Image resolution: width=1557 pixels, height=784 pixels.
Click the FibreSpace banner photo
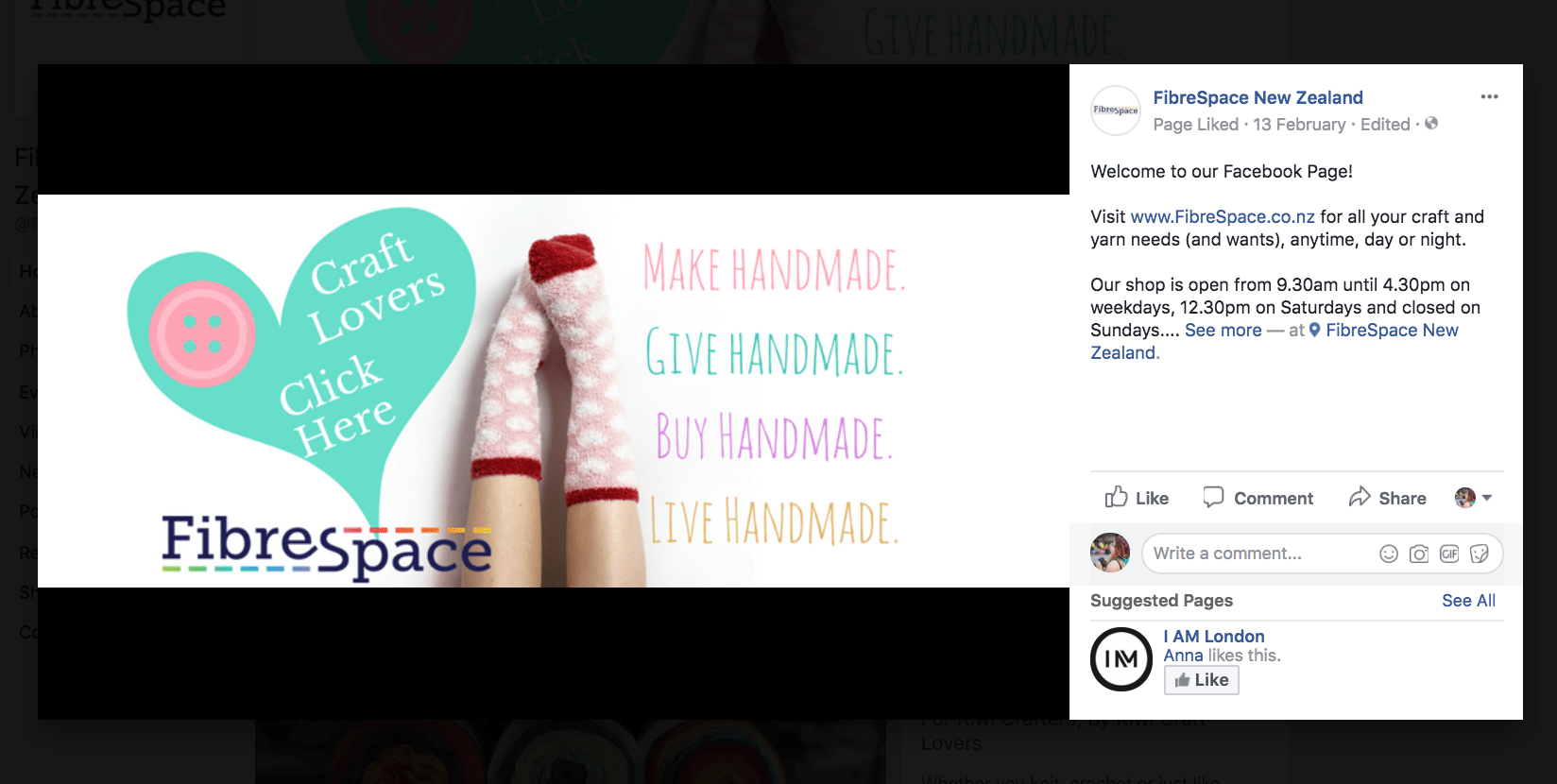pos(554,391)
